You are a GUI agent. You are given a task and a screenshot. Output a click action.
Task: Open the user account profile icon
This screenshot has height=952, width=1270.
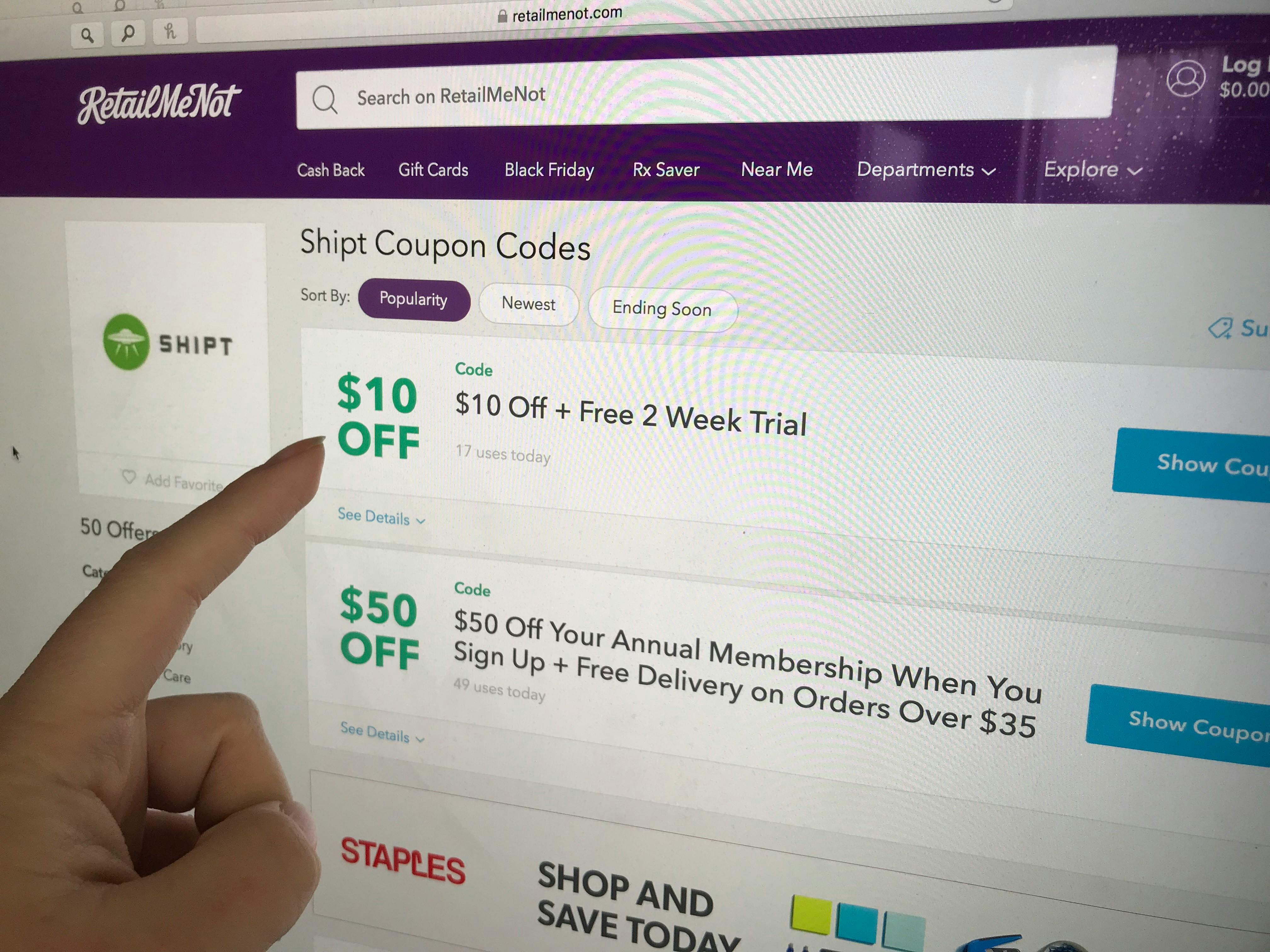click(x=1186, y=79)
